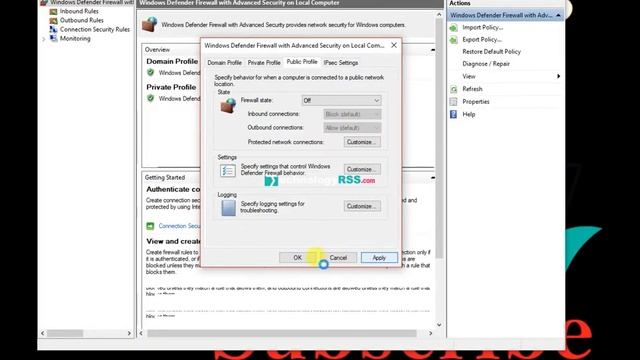Click Export Policy in Actions pane
This screenshot has width=640, height=360.
(482, 40)
